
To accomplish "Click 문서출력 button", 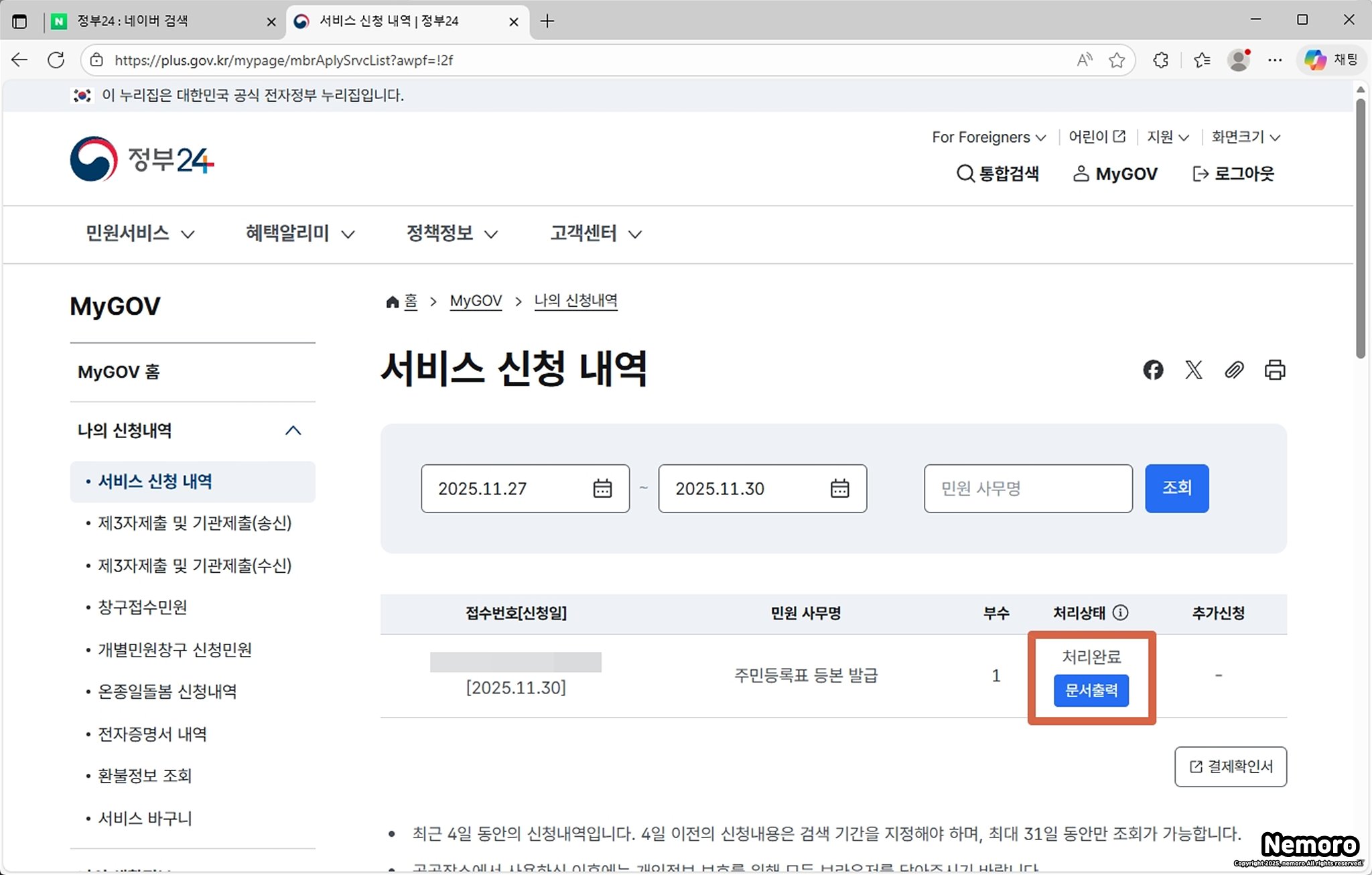I will point(1091,690).
